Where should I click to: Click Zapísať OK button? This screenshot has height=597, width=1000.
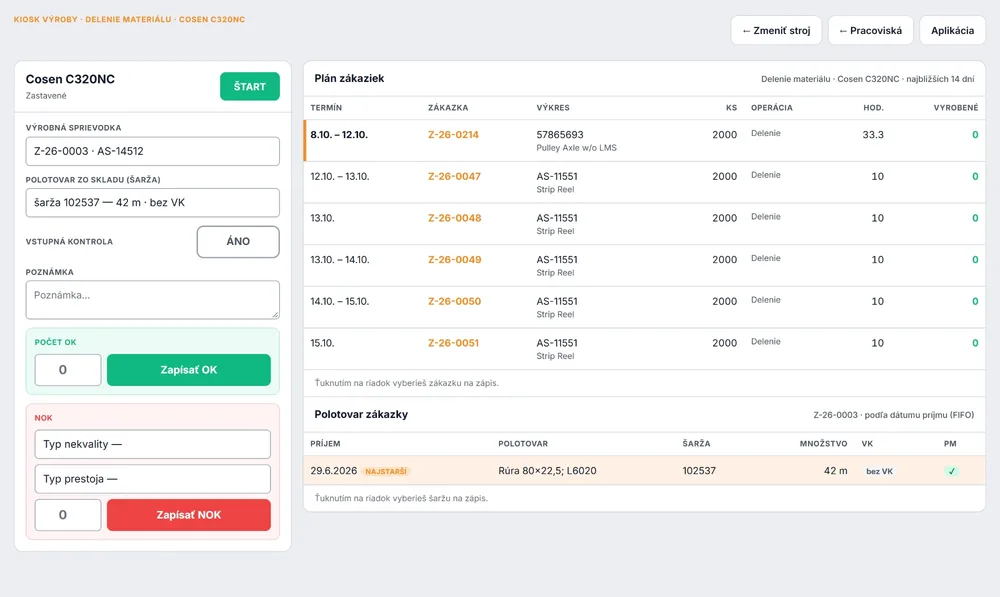tap(189, 370)
